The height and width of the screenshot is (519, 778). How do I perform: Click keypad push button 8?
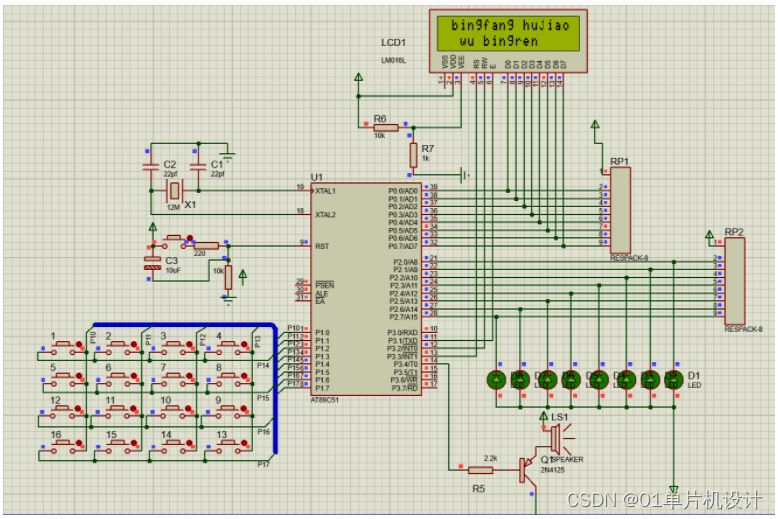click(x=228, y=379)
